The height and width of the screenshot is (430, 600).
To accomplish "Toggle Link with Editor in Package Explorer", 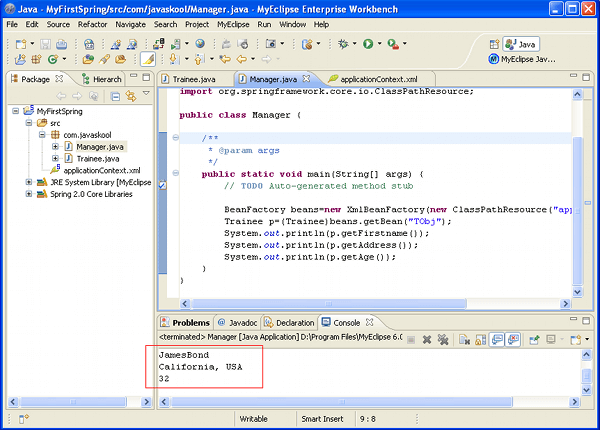I will [131, 96].
